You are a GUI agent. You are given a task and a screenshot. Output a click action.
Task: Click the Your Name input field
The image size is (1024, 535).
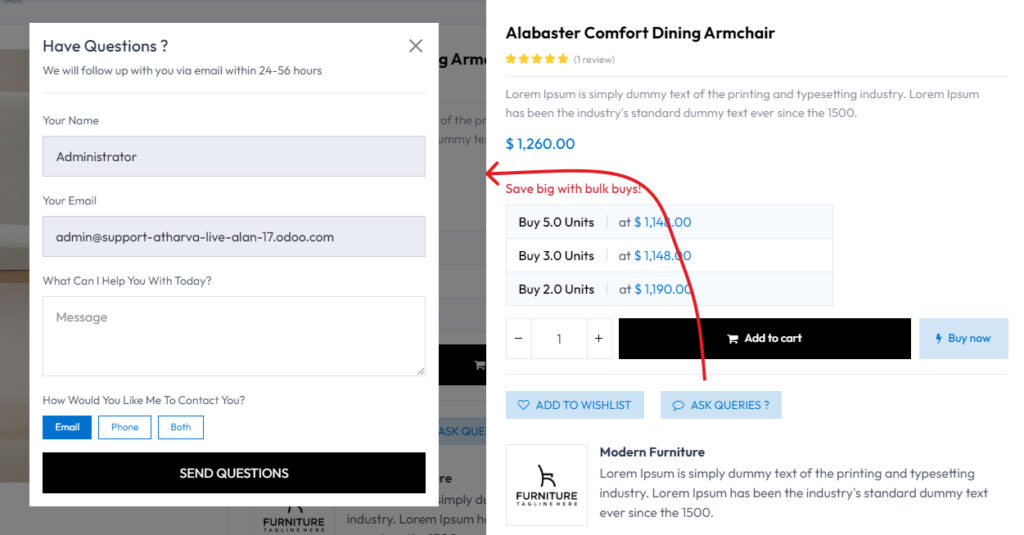point(234,157)
